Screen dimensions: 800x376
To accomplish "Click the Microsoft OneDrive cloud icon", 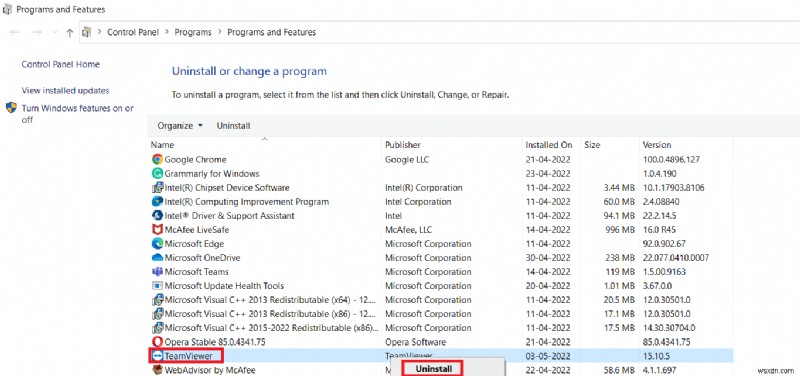I will click(x=157, y=258).
